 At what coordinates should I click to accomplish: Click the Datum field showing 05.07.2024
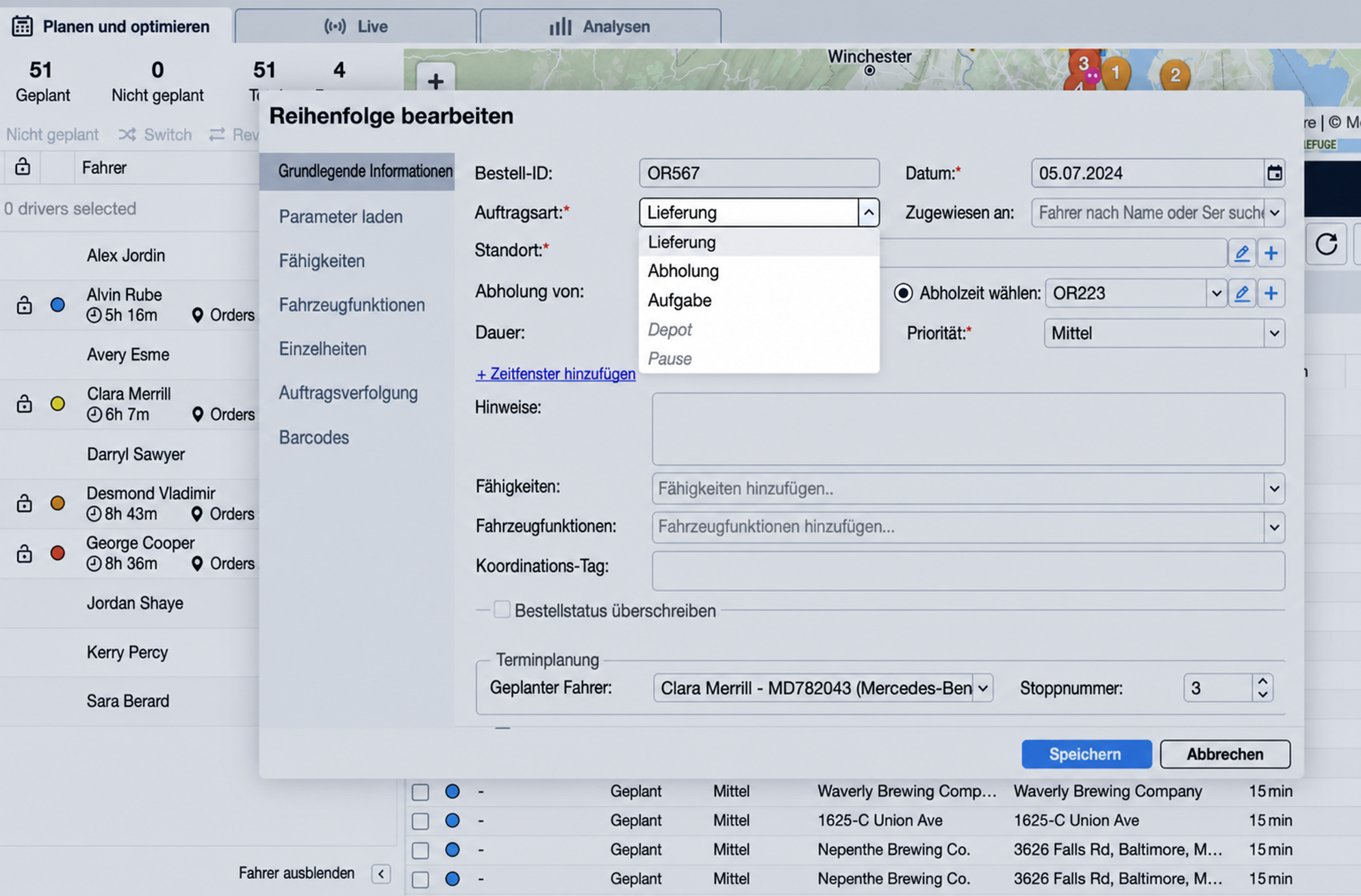(x=1147, y=173)
